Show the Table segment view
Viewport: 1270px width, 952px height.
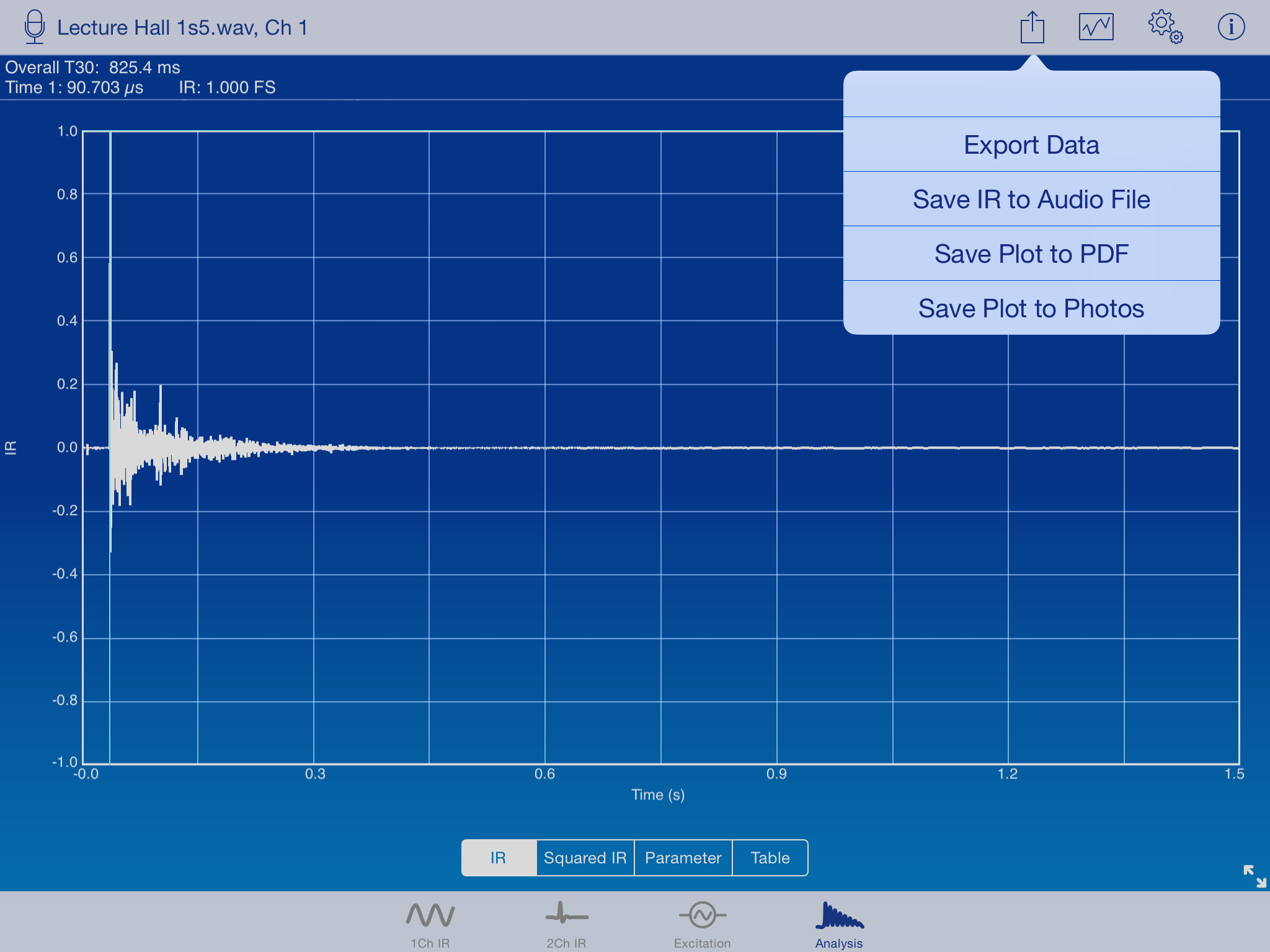click(770, 858)
